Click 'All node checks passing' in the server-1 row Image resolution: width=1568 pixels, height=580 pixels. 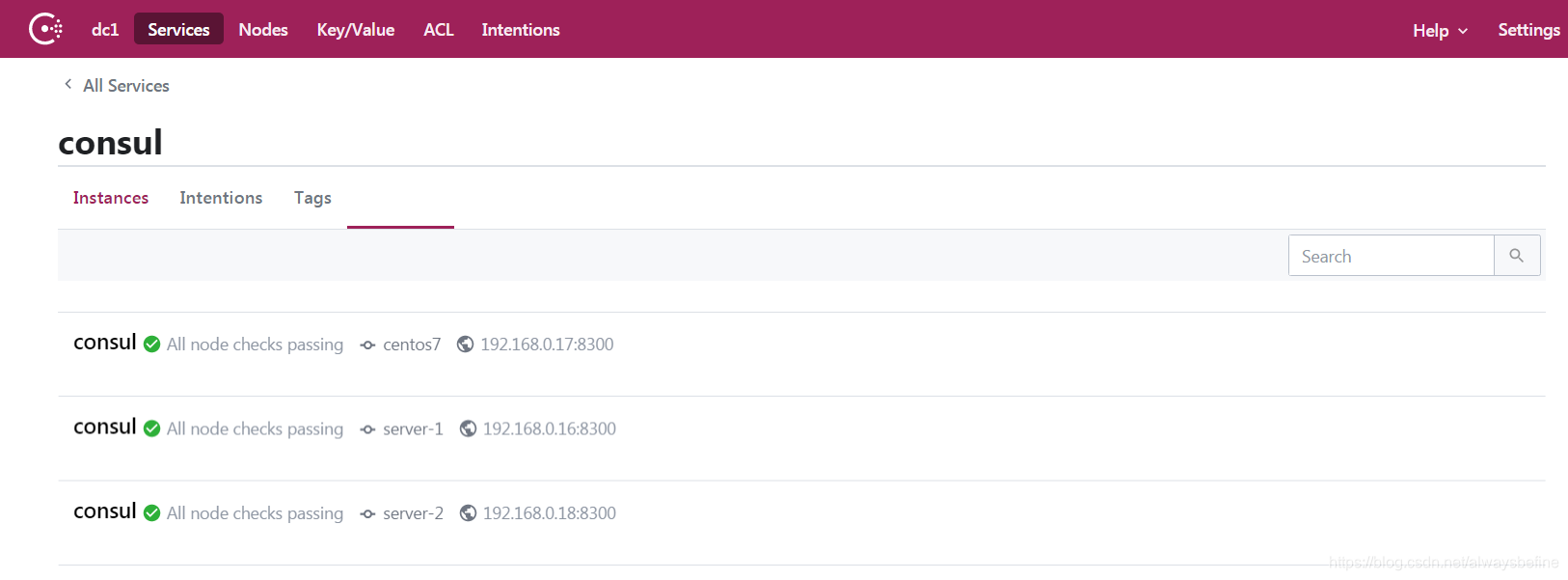255,428
